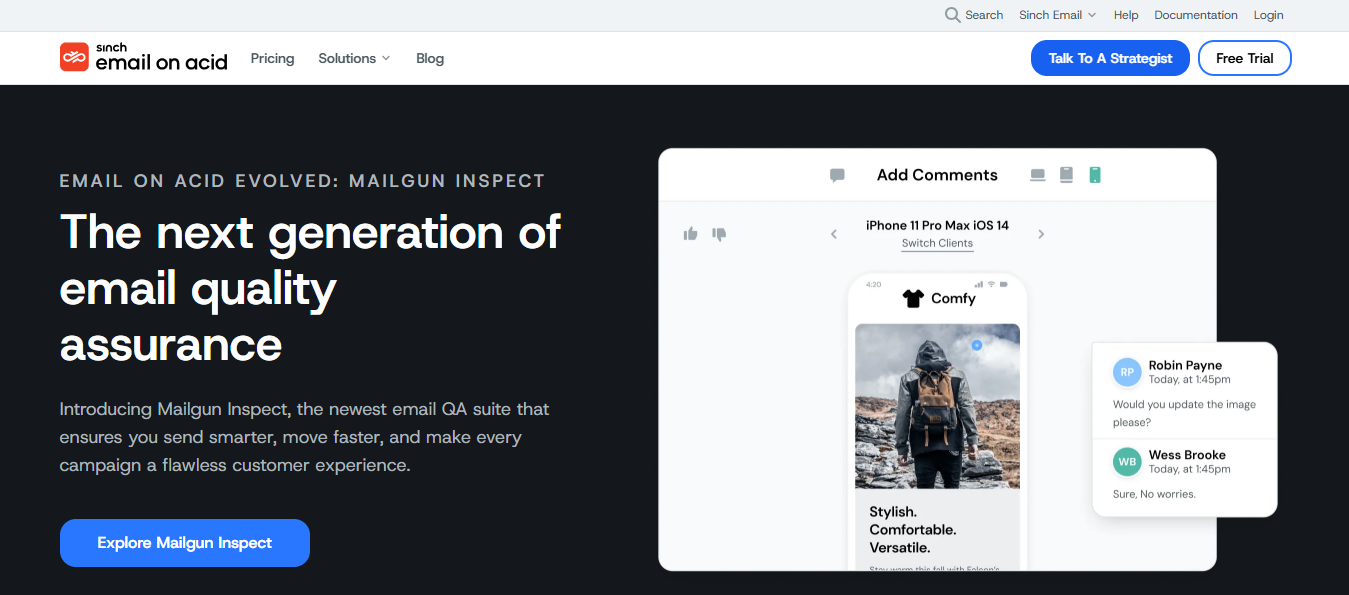Click the Login link

click(x=1268, y=15)
